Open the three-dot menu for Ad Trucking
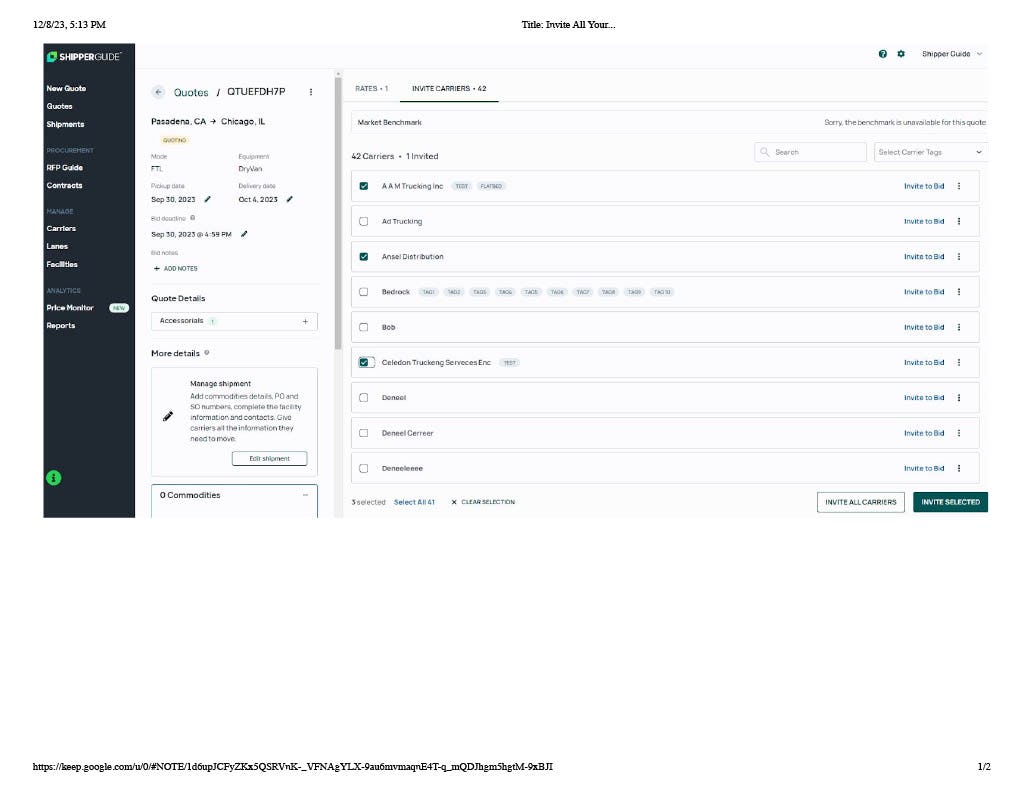 click(x=960, y=221)
